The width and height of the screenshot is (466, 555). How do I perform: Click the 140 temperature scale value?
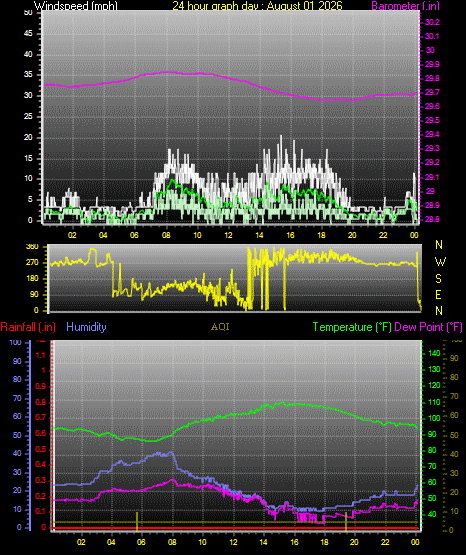pyautogui.click(x=434, y=353)
